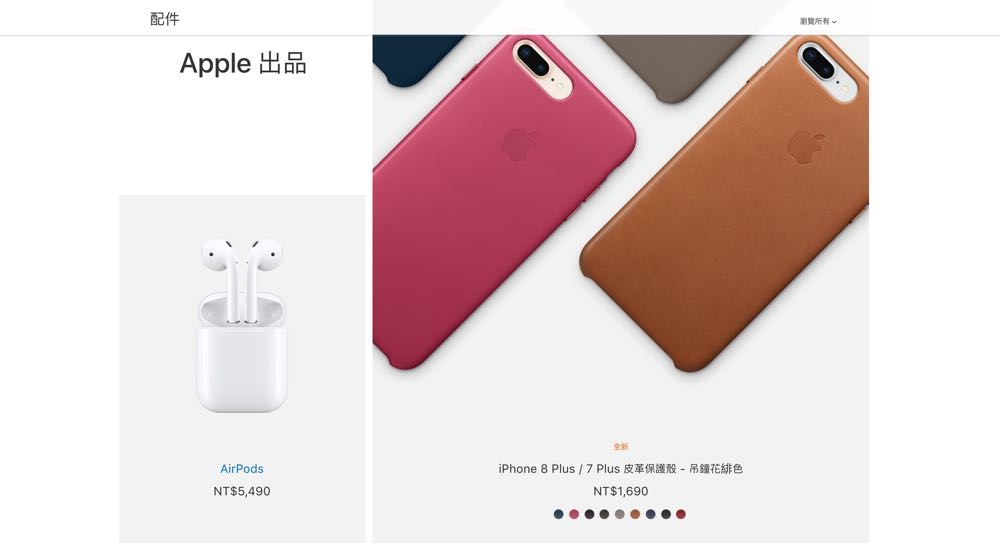Select the saddle brown color swatch
The width and height of the screenshot is (1000, 549).
pyautogui.click(x=635, y=514)
